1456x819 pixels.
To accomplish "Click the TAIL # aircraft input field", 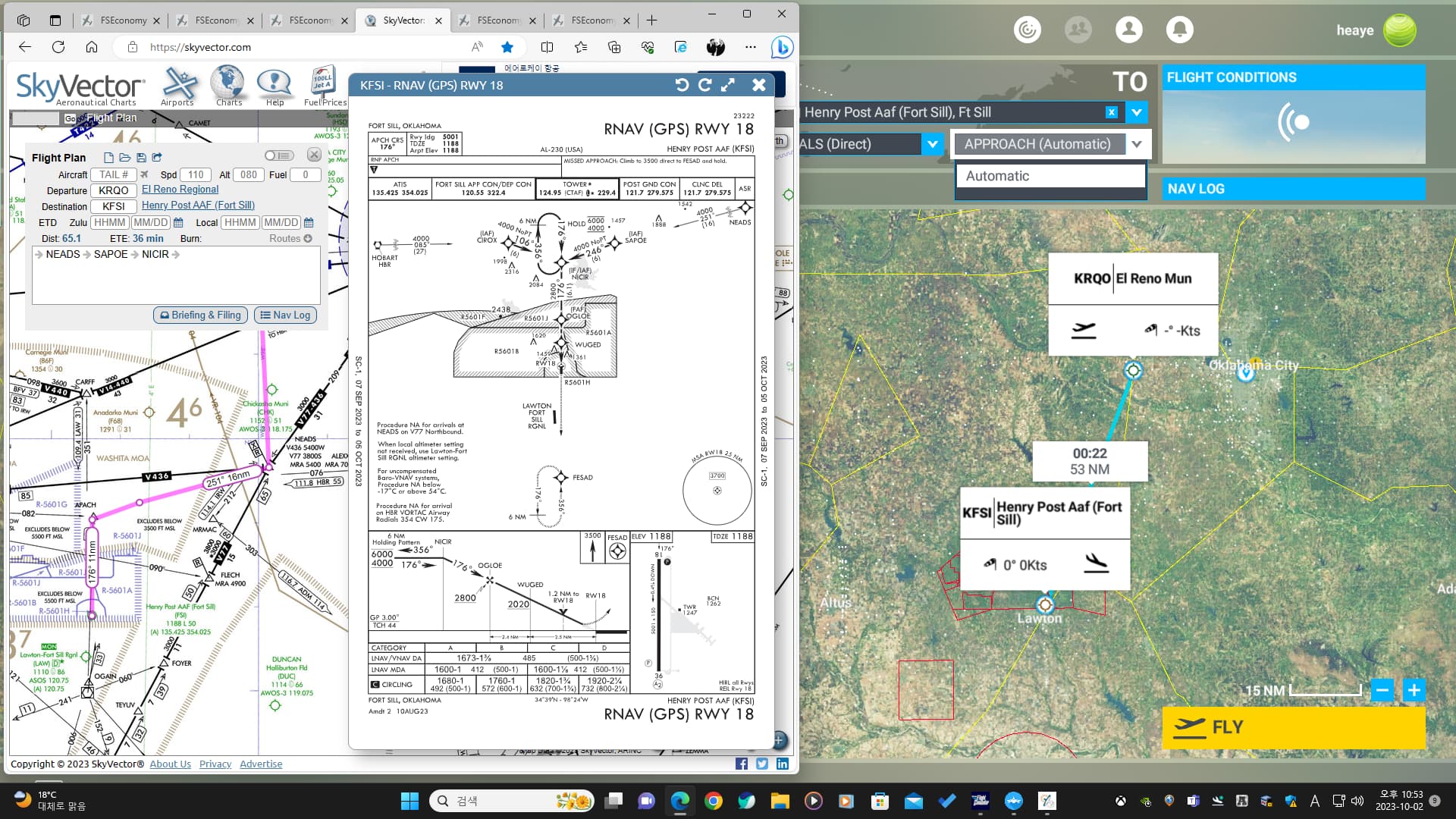I will point(114,174).
